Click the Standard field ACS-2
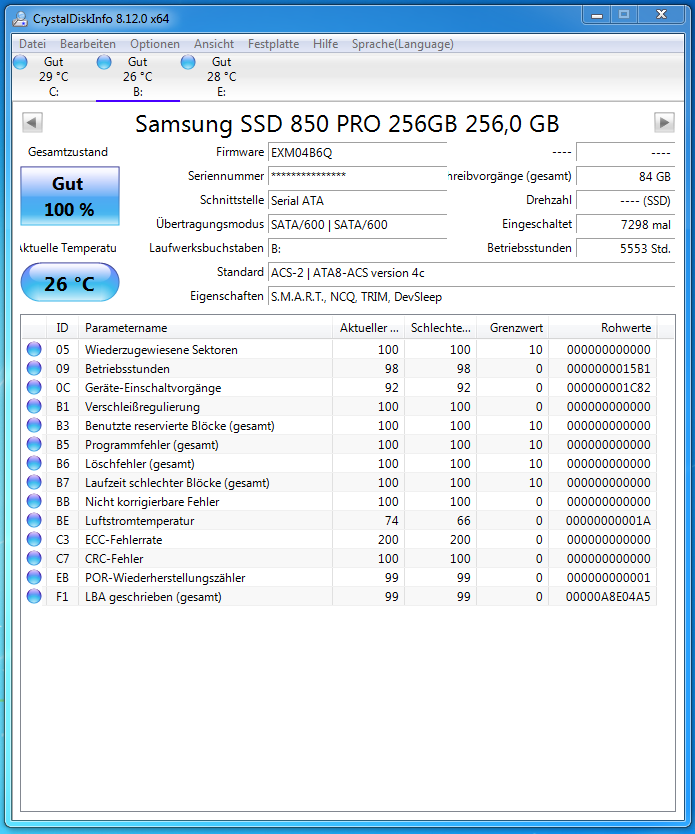The width and height of the screenshot is (695, 834). click(471, 273)
